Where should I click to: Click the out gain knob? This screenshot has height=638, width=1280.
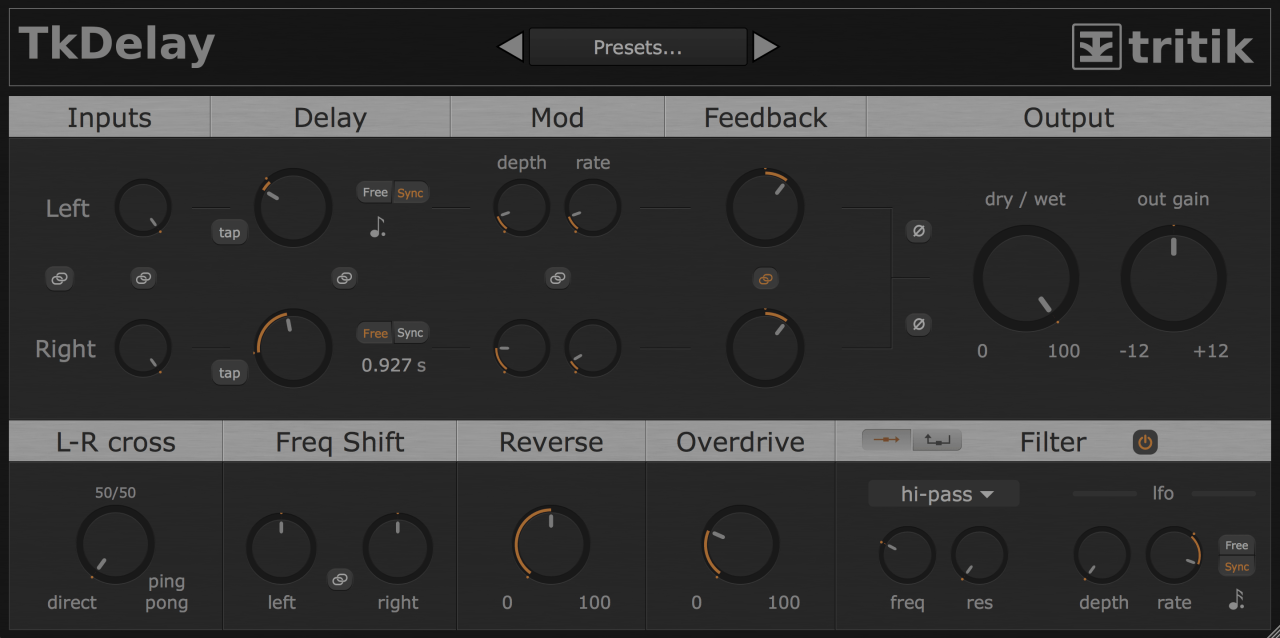tap(1174, 278)
